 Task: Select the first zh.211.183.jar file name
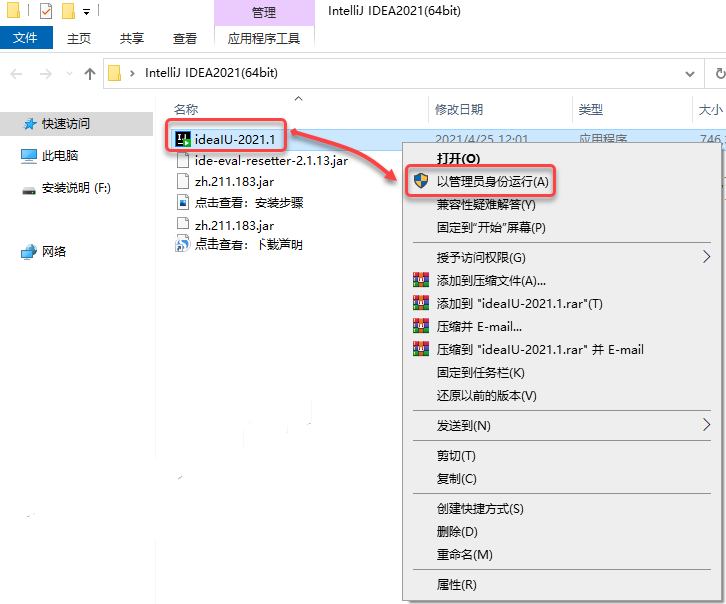pos(234,181)
